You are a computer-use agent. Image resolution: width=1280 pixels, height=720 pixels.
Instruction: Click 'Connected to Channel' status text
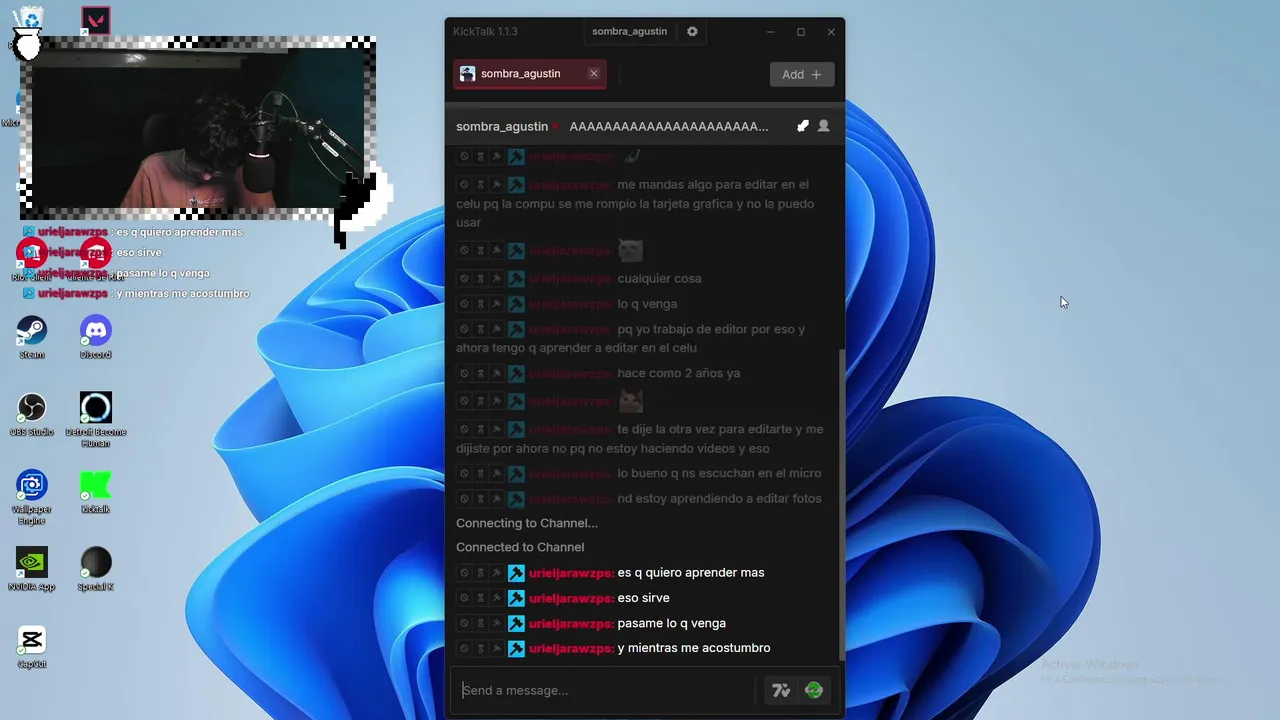click(x=520, y=547)
